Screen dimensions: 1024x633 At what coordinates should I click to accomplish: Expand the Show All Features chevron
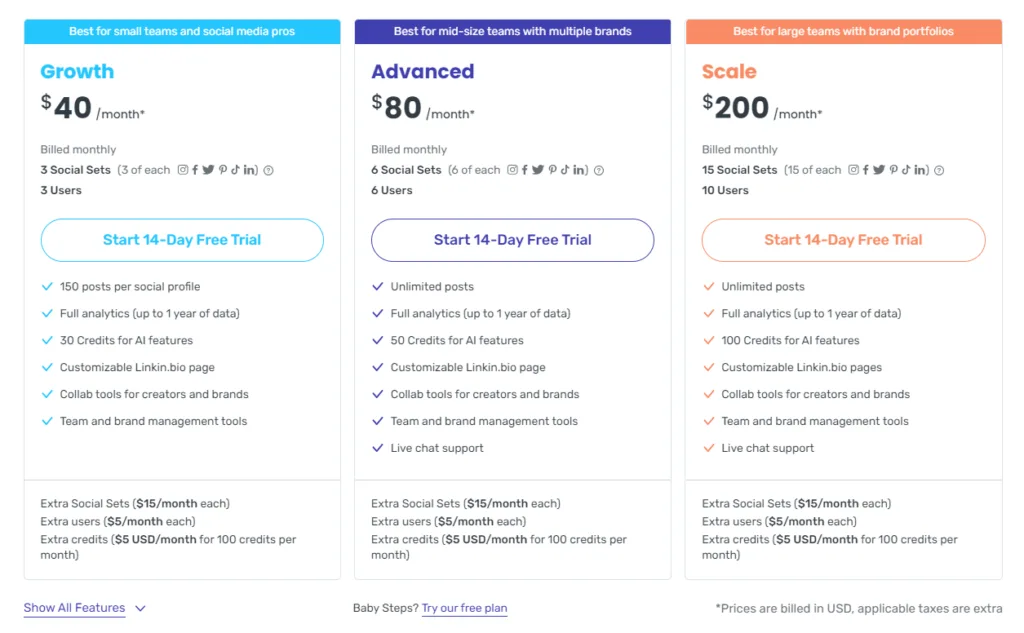coord(140,608)
